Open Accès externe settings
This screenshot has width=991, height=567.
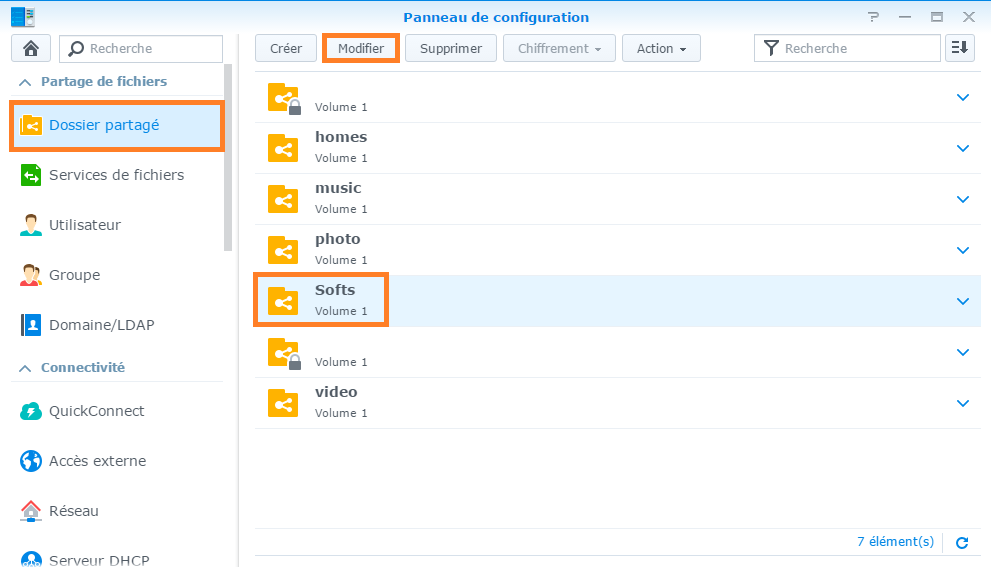click(97, 461)
